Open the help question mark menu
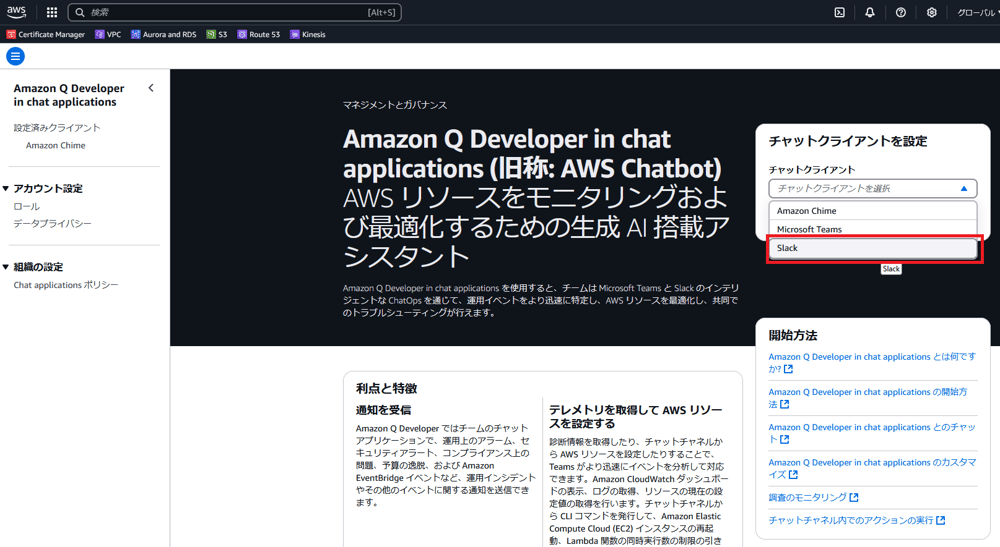This screenshot has height=547, width=1000. [x=901, y=12]
